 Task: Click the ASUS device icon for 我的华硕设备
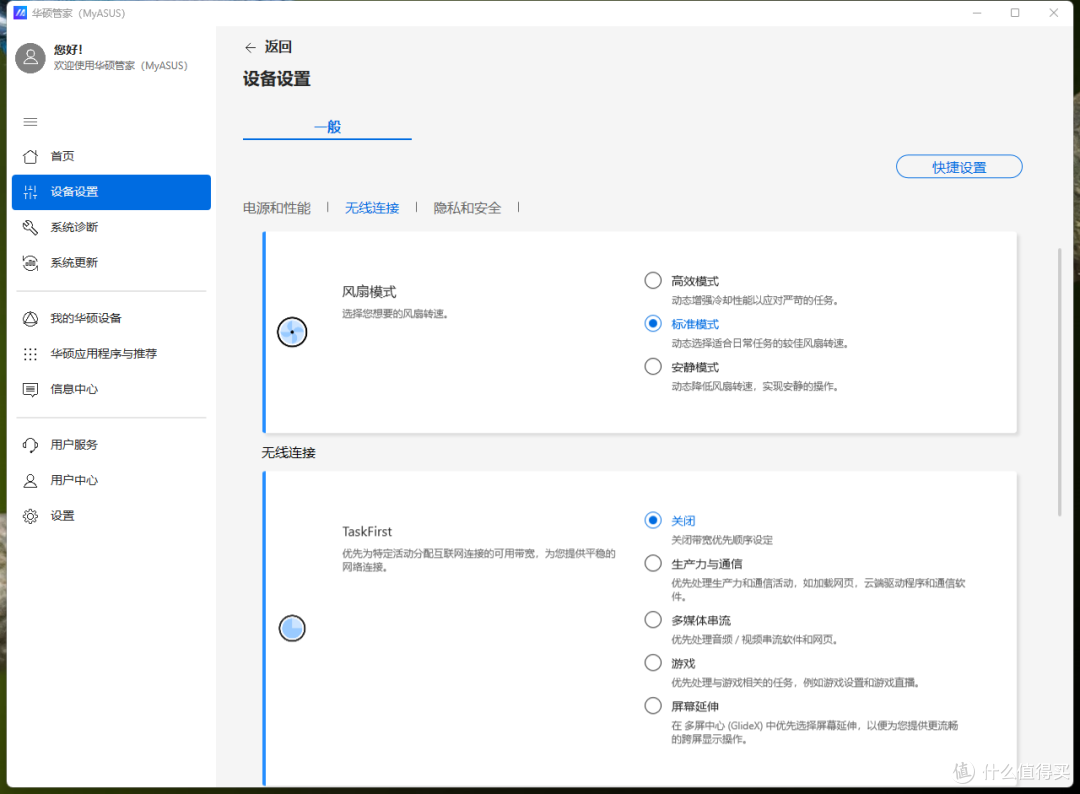click(30, 319)
